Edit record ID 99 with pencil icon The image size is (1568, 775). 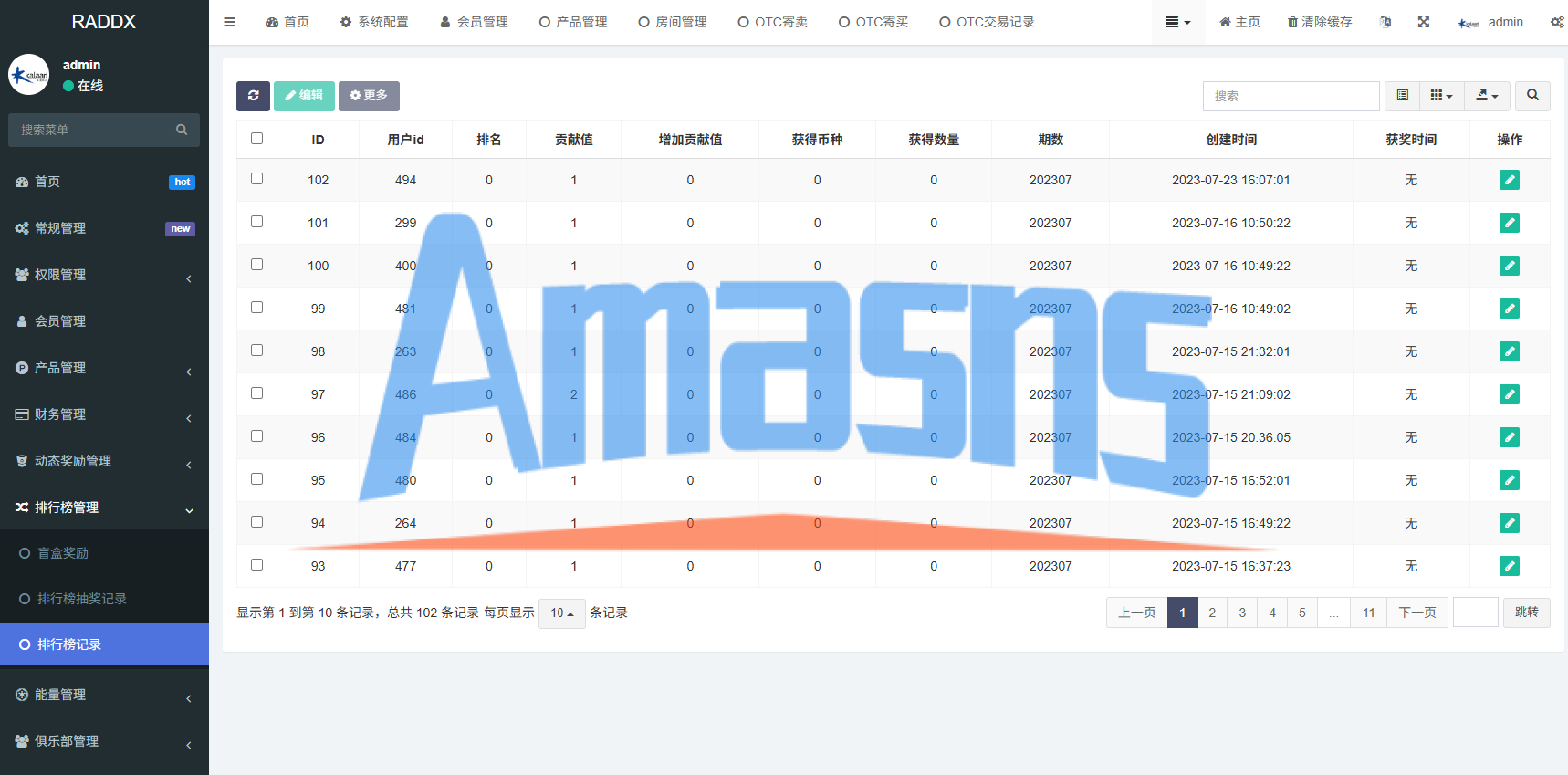click(1510, 309)
